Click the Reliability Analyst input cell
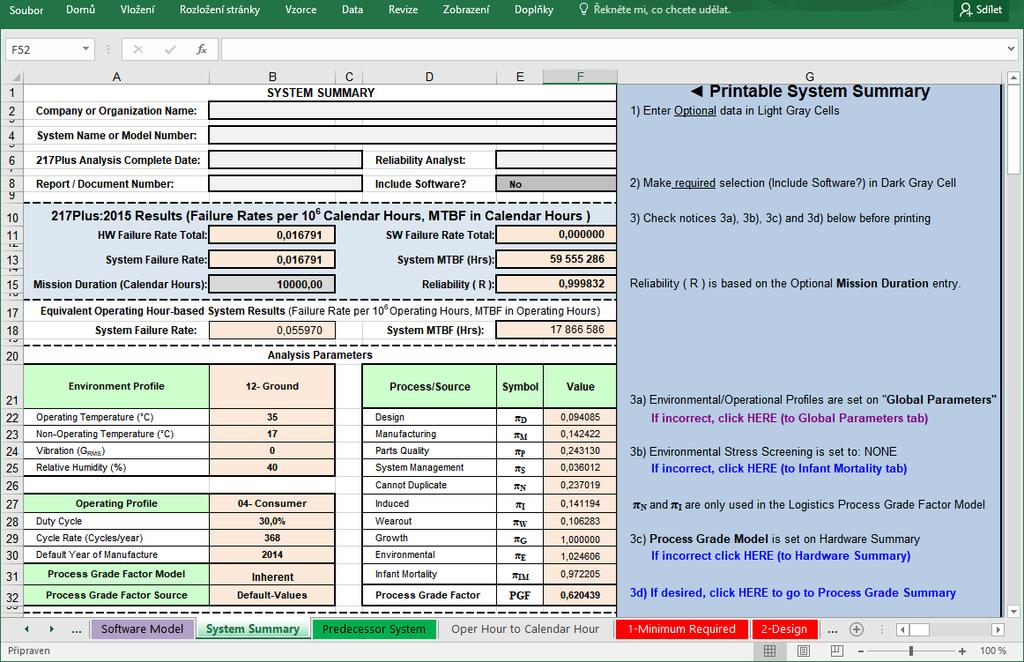Screen dimensions: 1024x662 [556, 160]
